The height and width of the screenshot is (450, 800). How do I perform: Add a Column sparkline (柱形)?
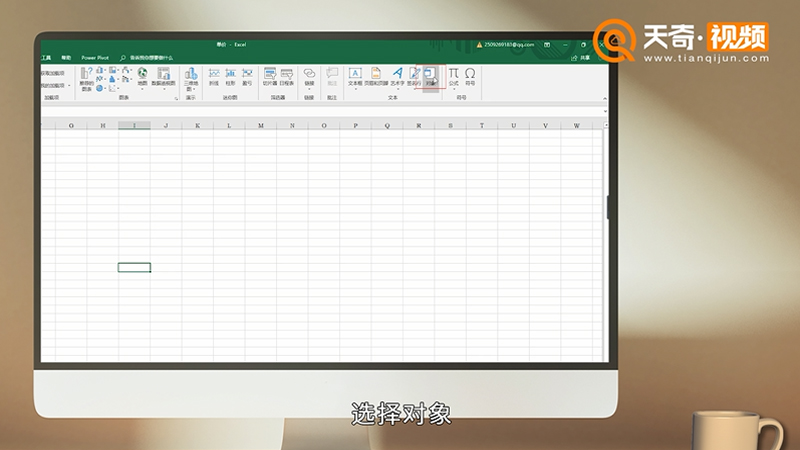point(231,77)
